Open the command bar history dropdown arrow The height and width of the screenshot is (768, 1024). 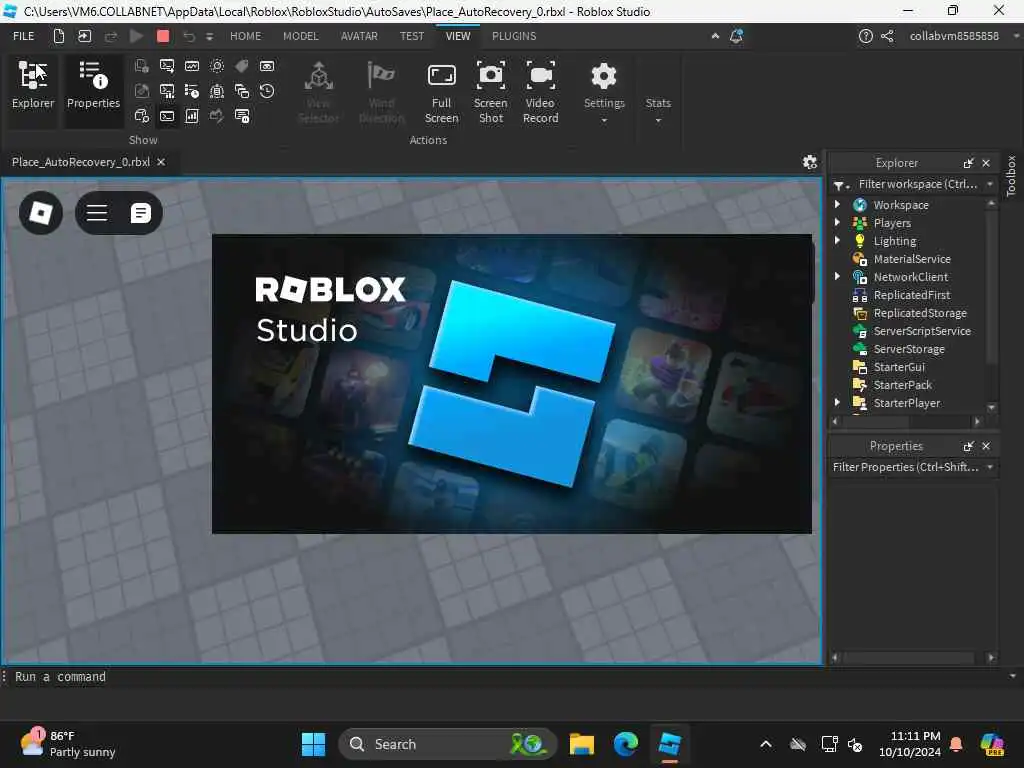1013,677
